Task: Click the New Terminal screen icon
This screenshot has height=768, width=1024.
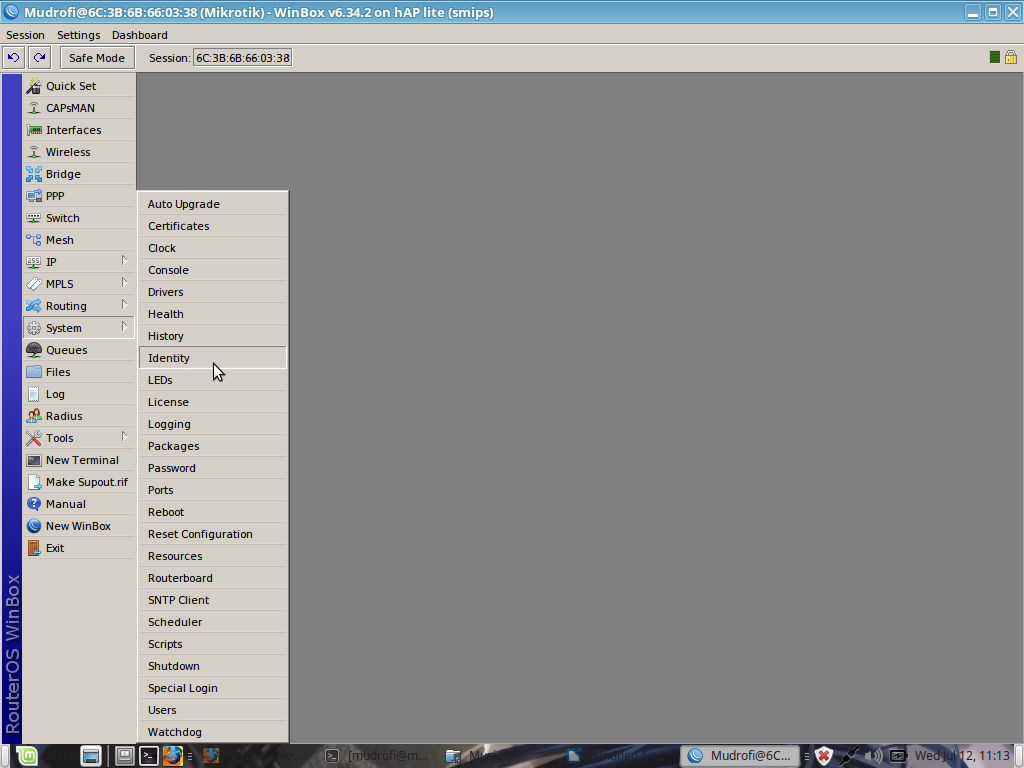Action: (33, 460)
